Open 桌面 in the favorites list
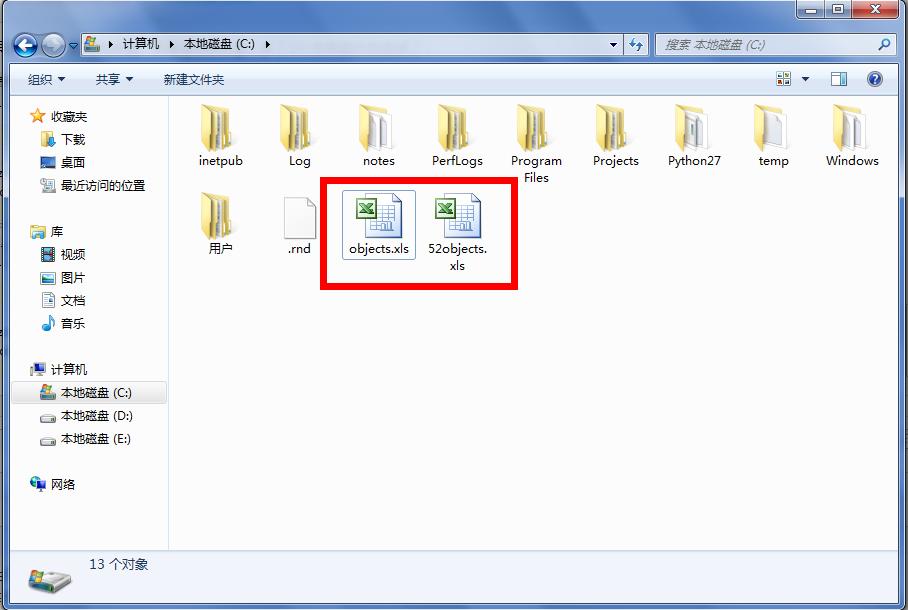908x610 pixels. (73, 163)
